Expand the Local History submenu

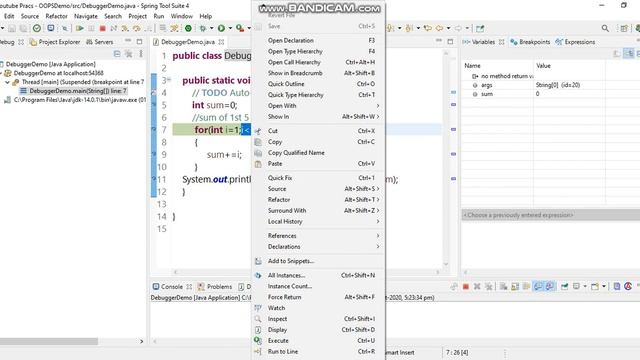click(318, 221)
